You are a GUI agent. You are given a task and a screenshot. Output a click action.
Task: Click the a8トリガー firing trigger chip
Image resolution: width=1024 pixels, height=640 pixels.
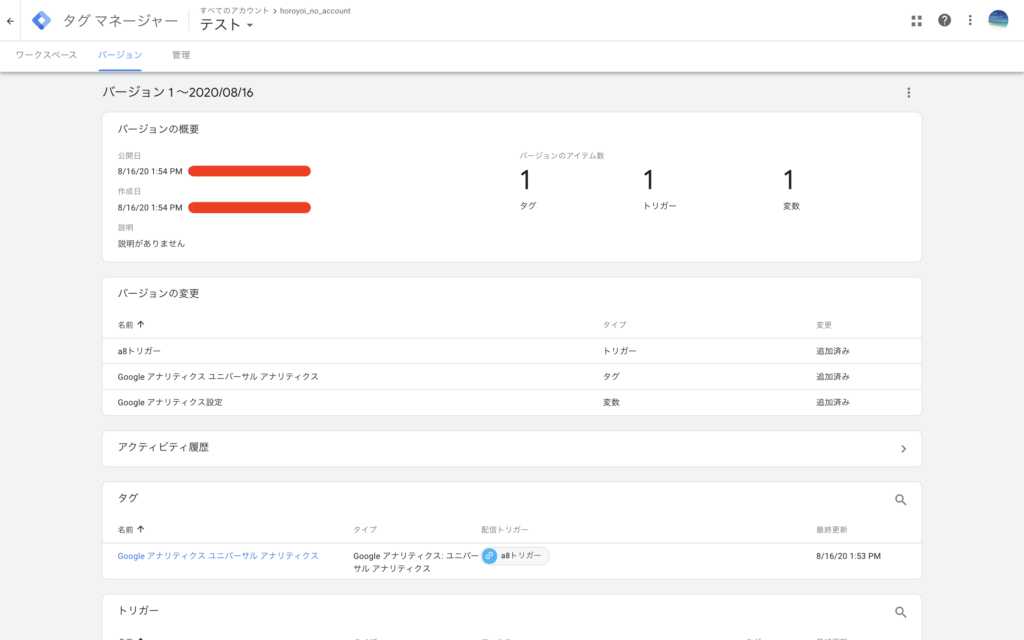click(x=515, y=556)
